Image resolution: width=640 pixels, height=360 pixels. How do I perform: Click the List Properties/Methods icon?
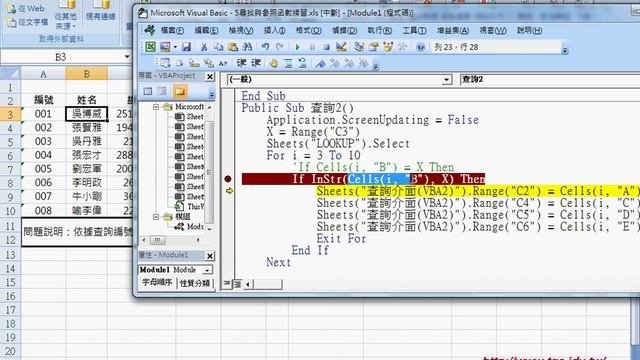tap(165, 63)
